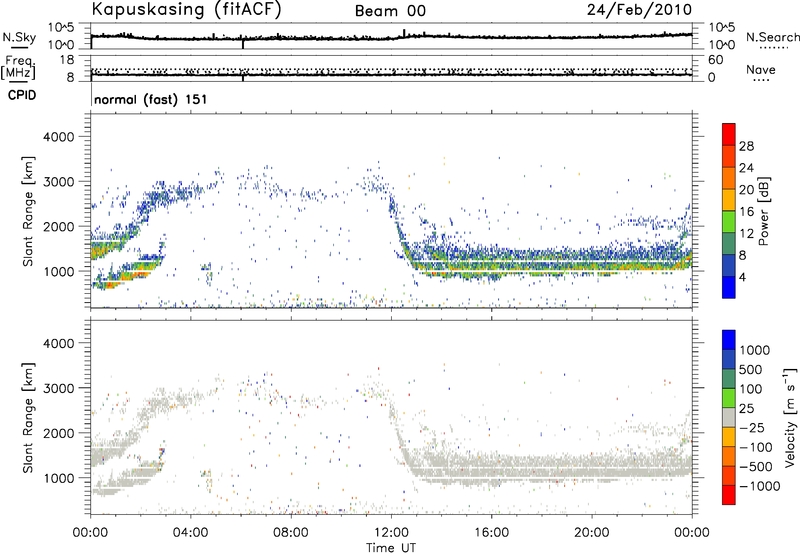Screen dimensions: 800x554
Task: Click the red bottom segment of Velocity colorbar
Action: [x=729, y=495]
